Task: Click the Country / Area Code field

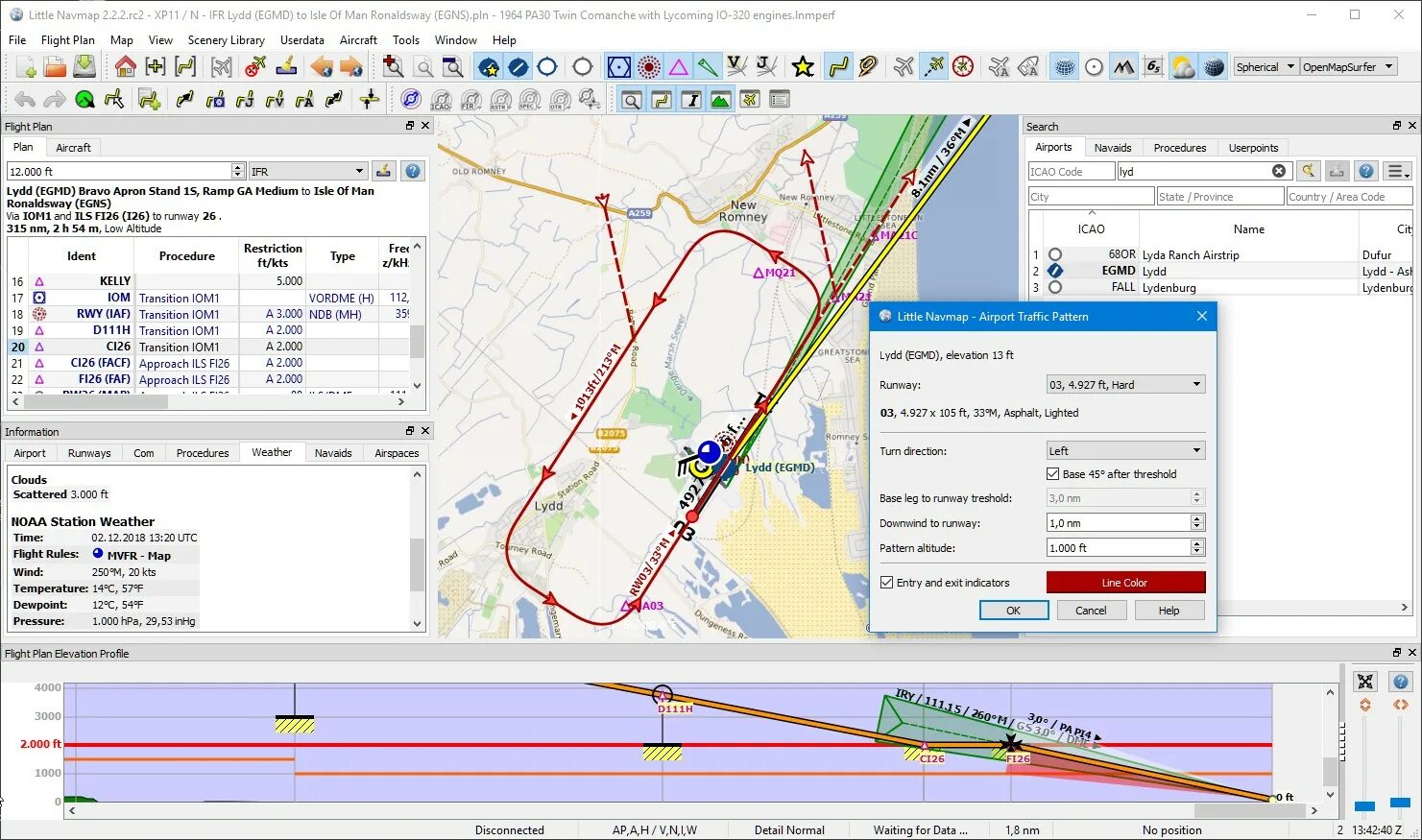Action: click(1349, 197)
